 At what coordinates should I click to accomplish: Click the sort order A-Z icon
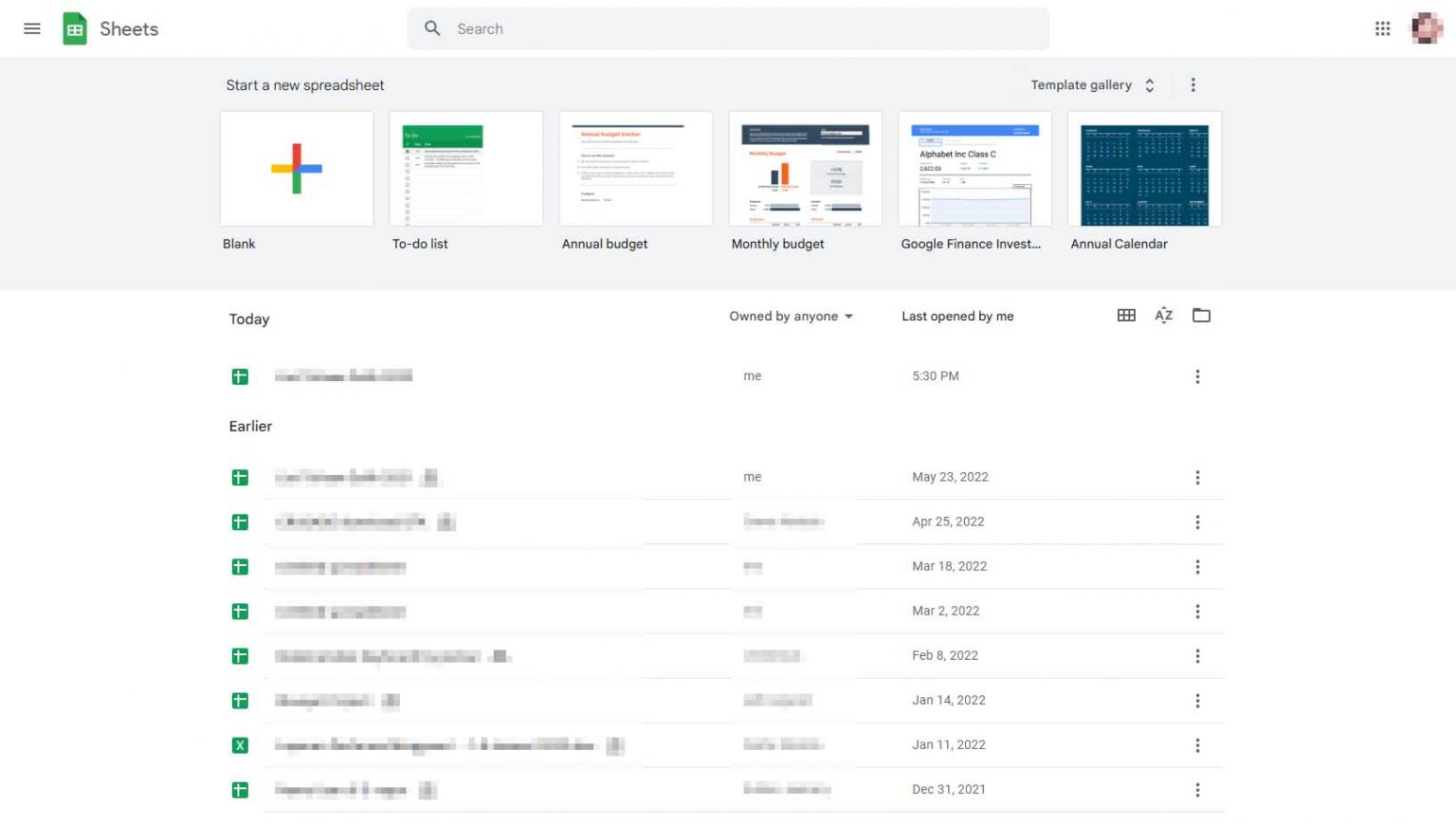coord(1163,315)
